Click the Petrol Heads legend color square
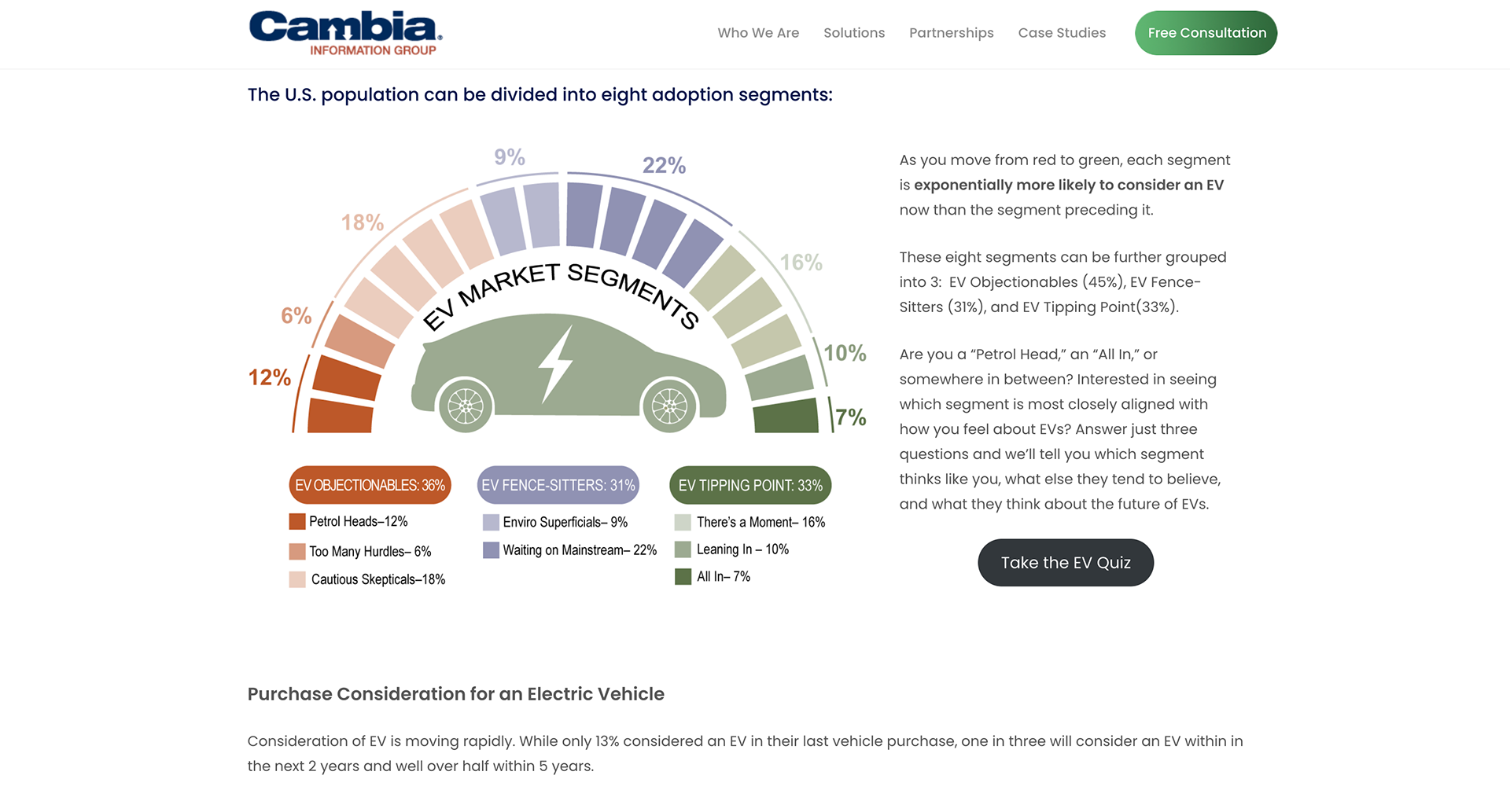 (x=297, y=522)
